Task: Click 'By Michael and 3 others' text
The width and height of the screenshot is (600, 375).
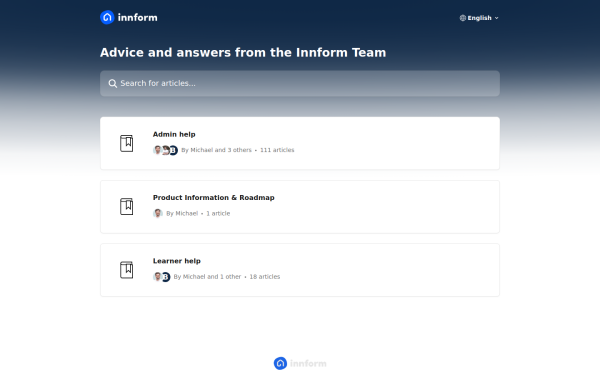Action: tap(216, 150)
